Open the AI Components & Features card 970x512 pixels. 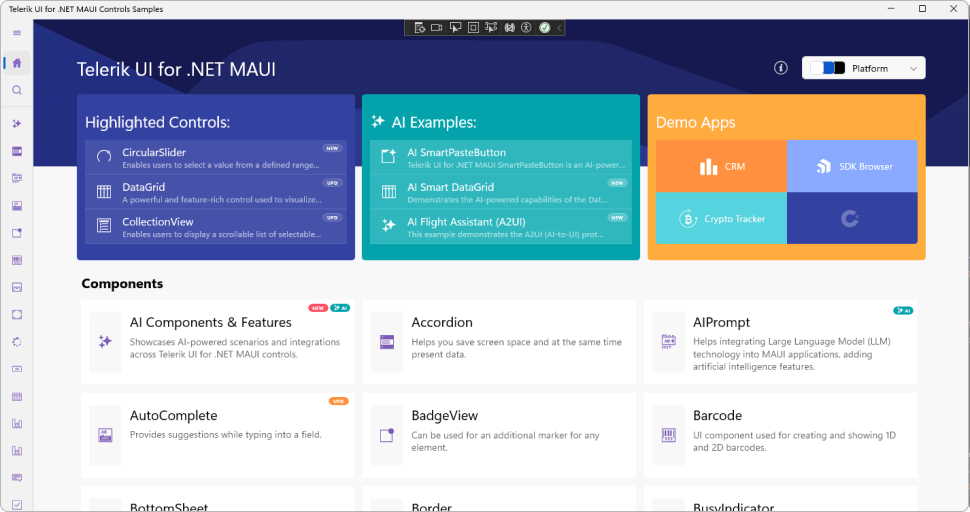217,342
